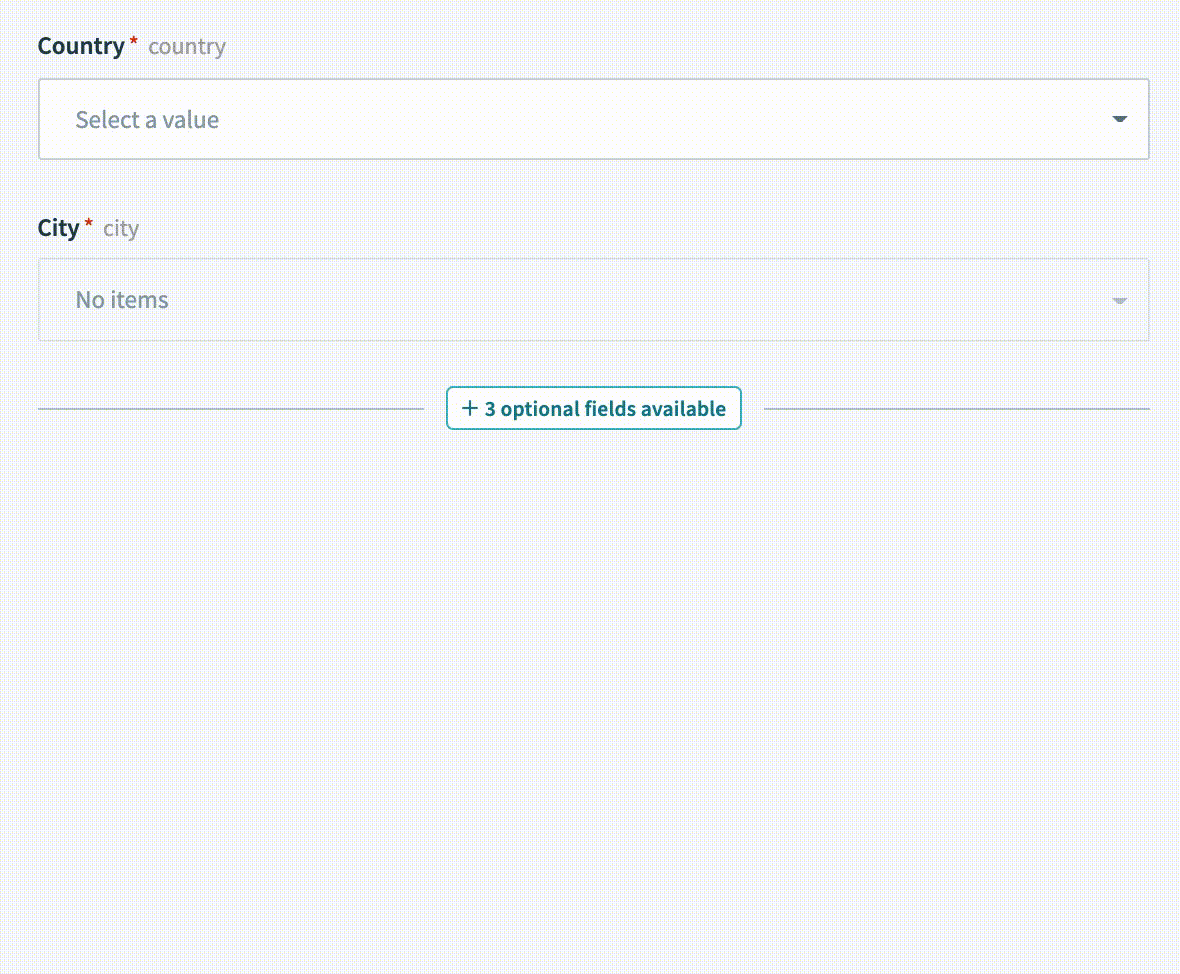Open the Country select box

click(x=593, y=119)
